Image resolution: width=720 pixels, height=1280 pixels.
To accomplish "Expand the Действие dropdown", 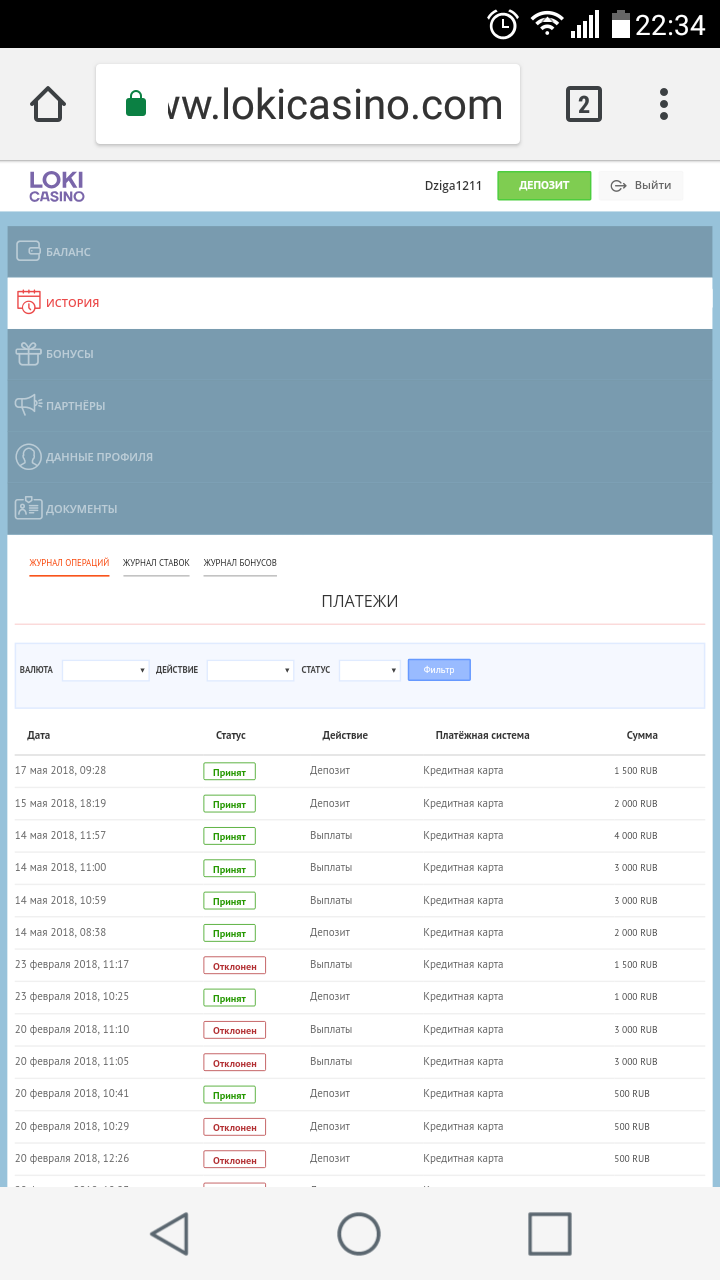I will pyautogui.click(x=250, y=670).
